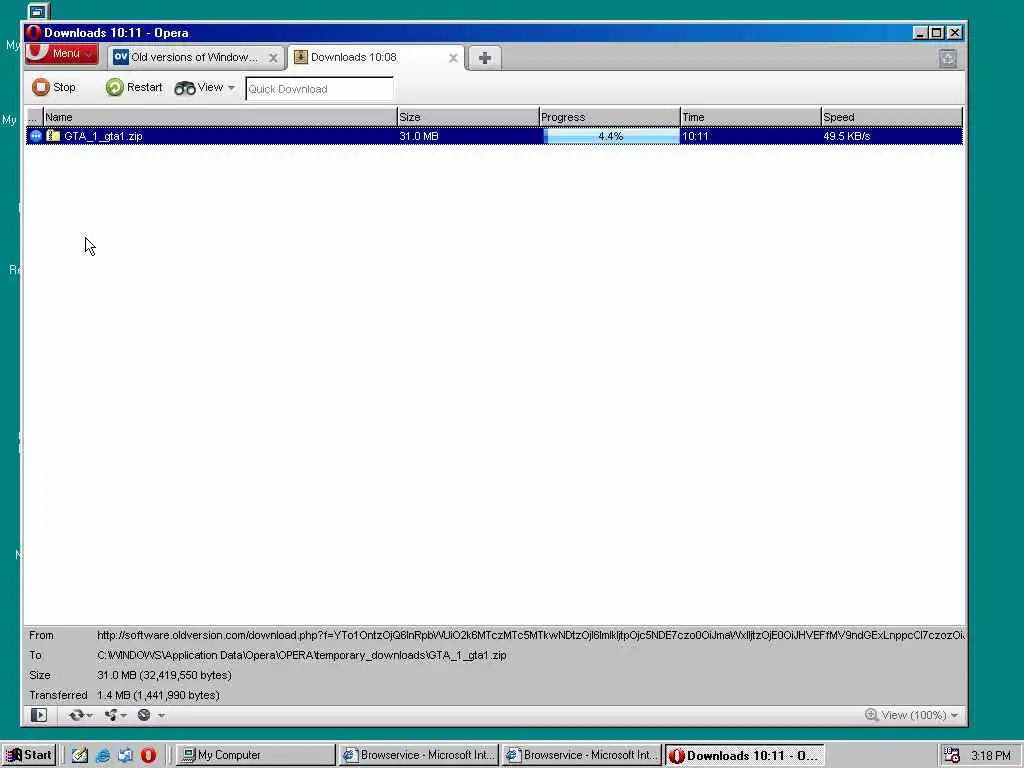The image size is (1024, 768).
Task: Click the 49.5 KB/s speed cell
Action: click(846, 136)
